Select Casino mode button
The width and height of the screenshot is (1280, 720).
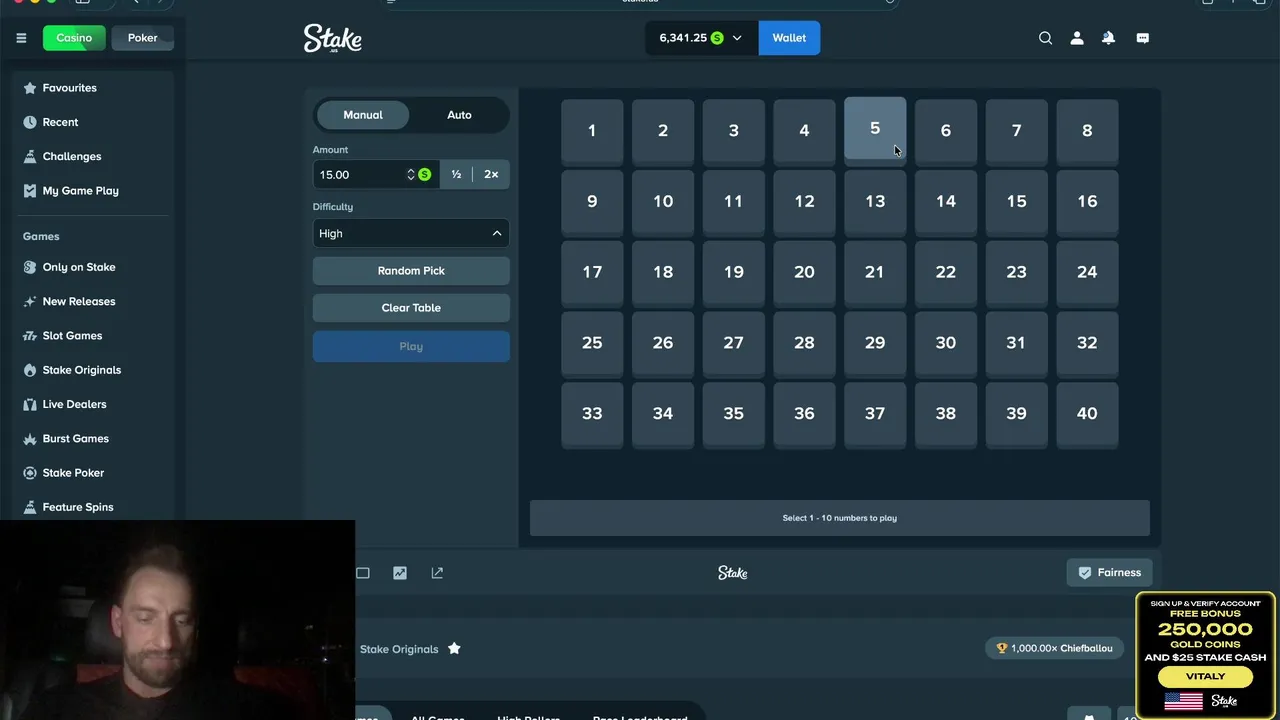point(74,38)
